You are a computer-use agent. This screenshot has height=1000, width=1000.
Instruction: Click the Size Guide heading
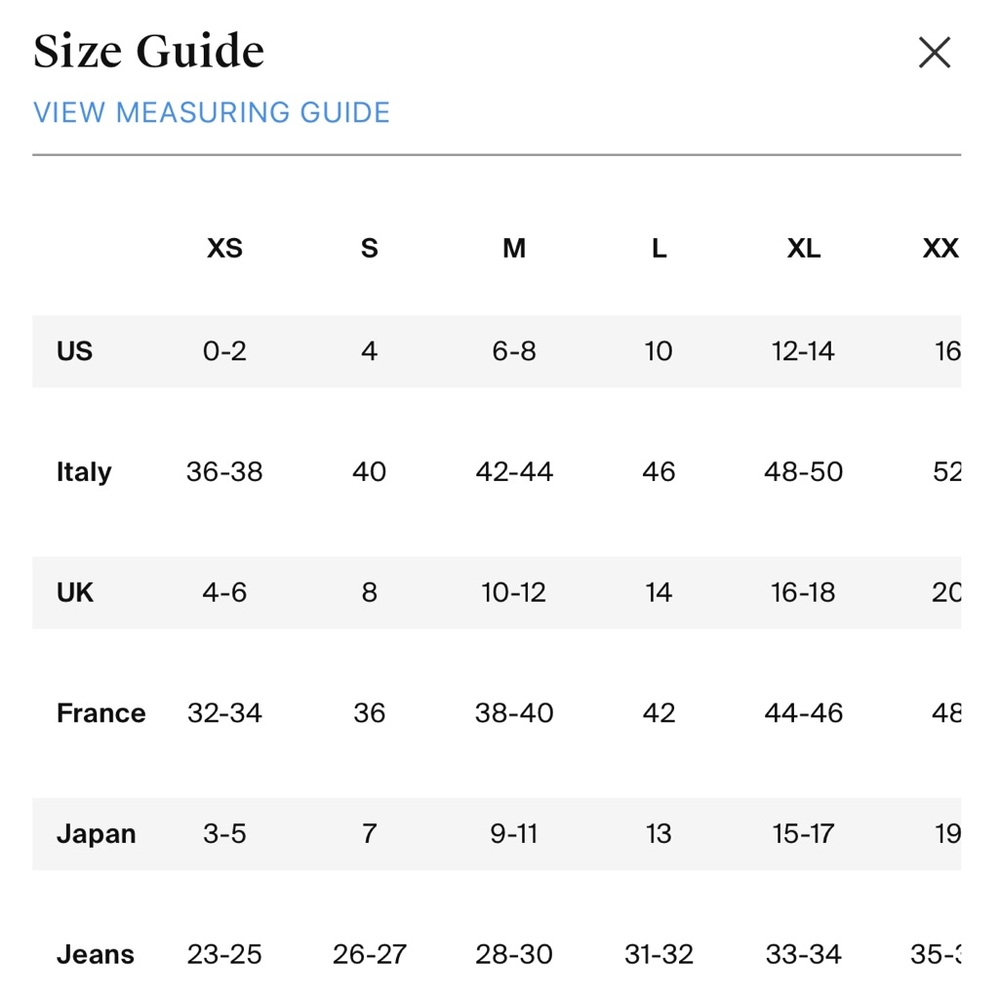coord(149,51)
